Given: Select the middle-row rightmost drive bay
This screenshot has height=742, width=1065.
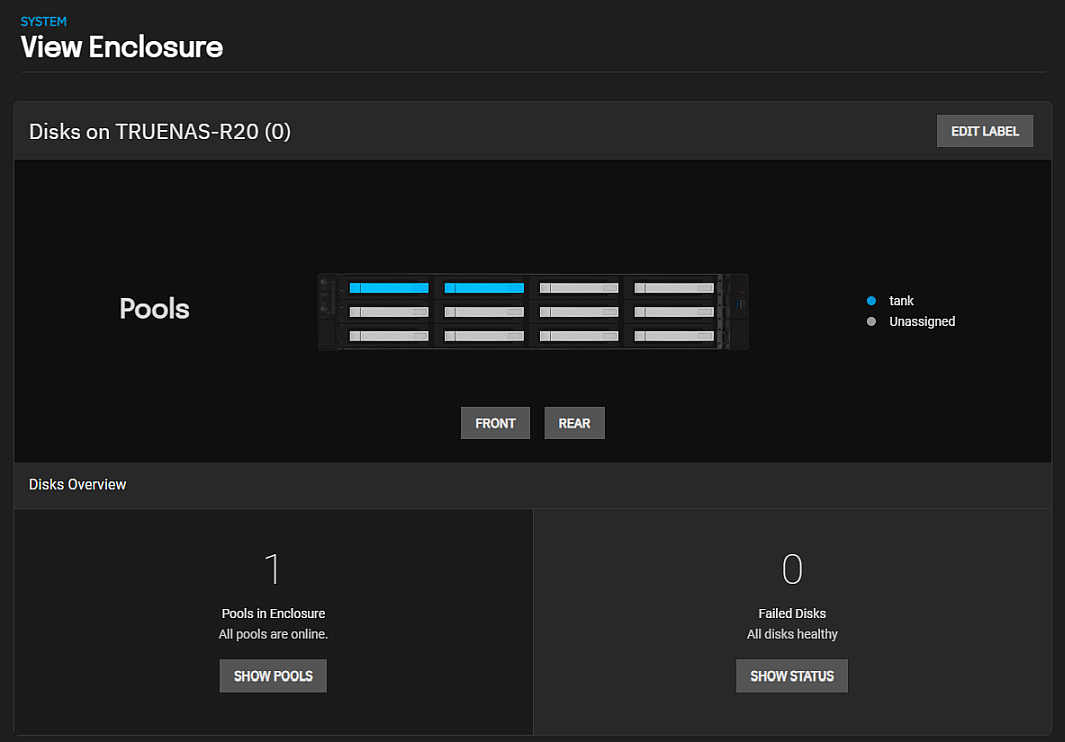Looking at the screenshot, I should pyautogui.click(x=674, y=312).
